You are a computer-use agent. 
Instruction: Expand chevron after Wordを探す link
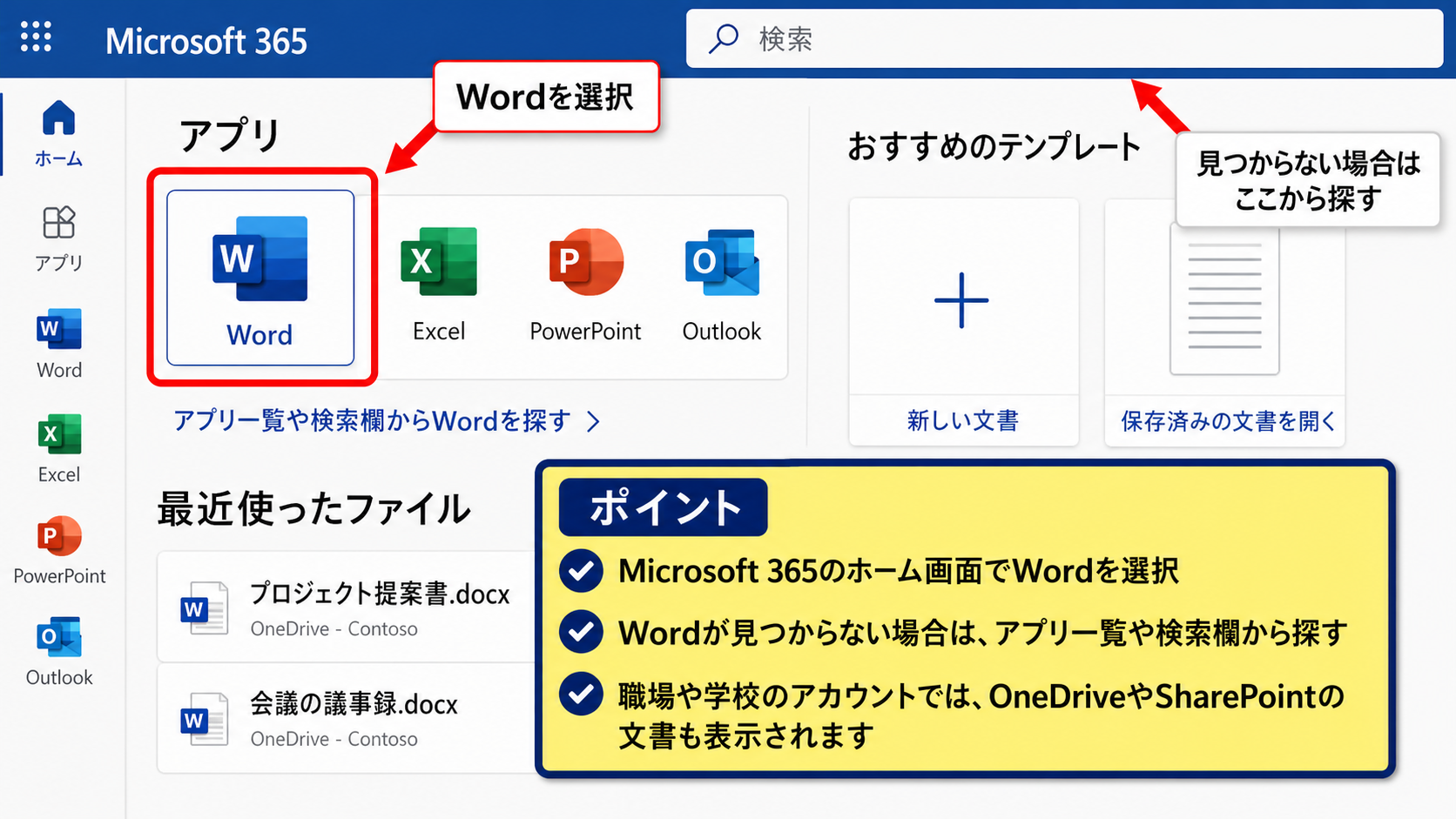593,422
